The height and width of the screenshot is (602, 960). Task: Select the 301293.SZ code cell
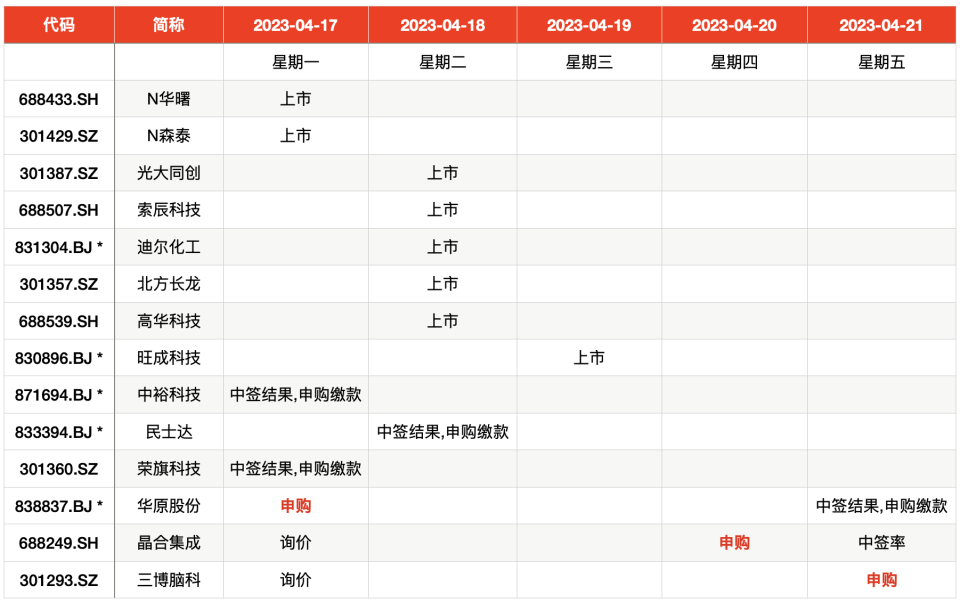pyautogui.click(x=59, y=580)
